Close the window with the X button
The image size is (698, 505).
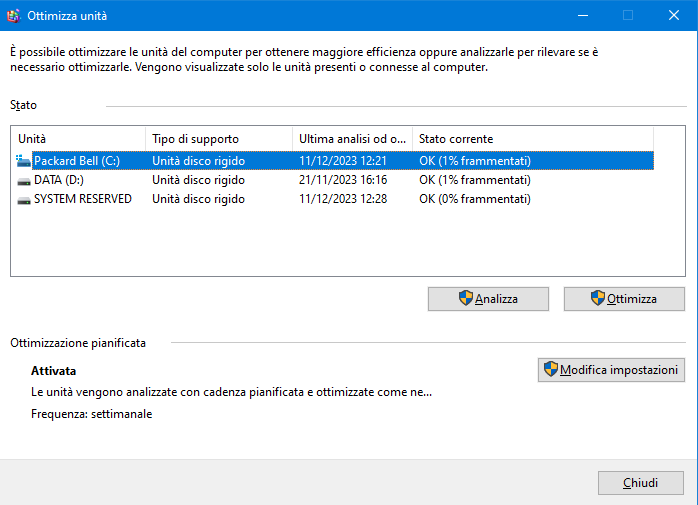pos(674,16)
